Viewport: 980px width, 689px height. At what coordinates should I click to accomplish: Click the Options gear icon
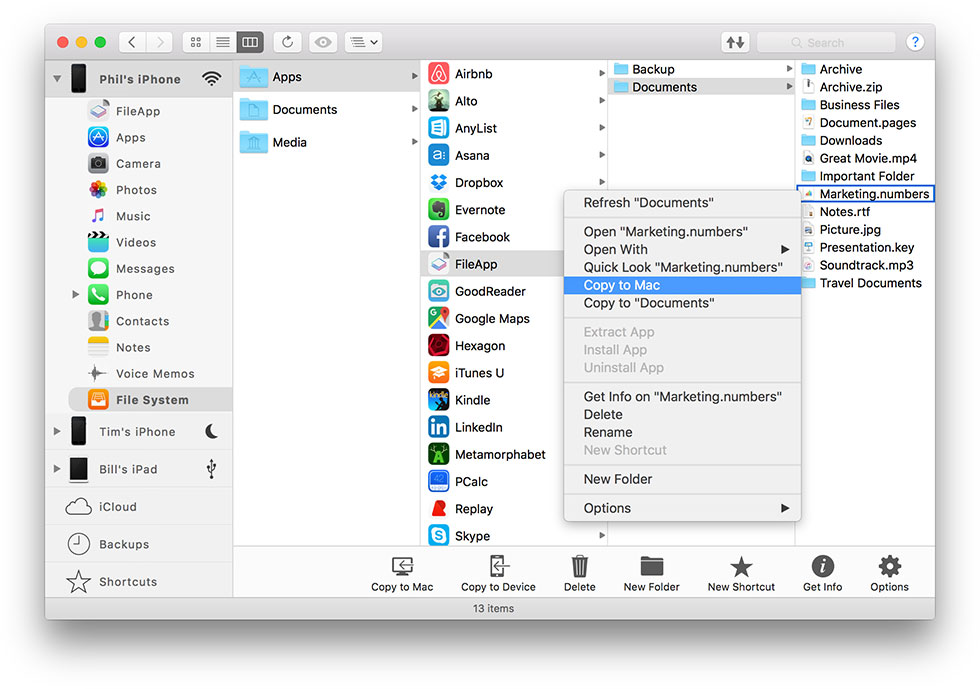pyautogui.click(x=889, y=567)
